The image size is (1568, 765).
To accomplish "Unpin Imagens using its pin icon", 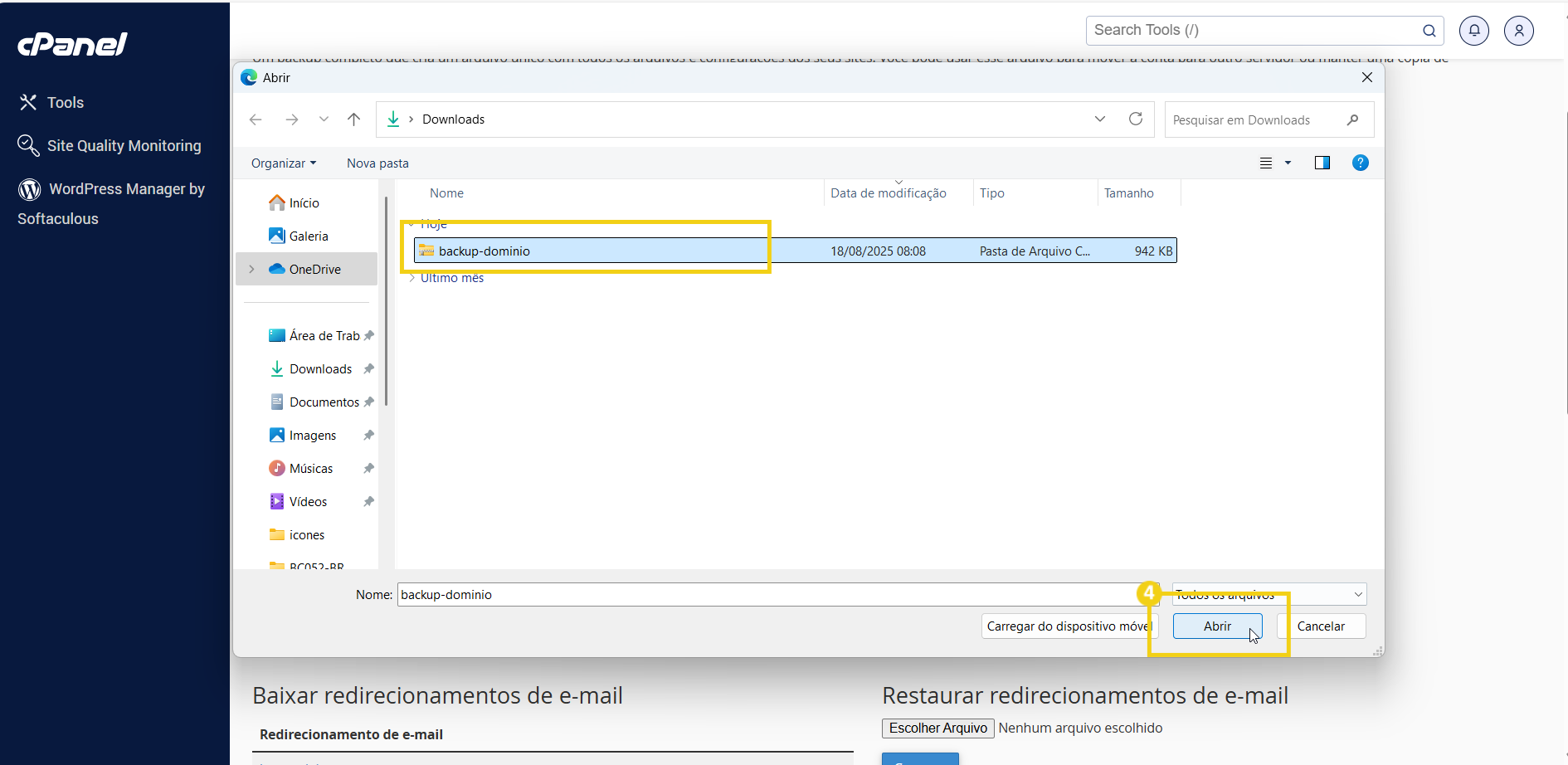I will coord(369,435).
